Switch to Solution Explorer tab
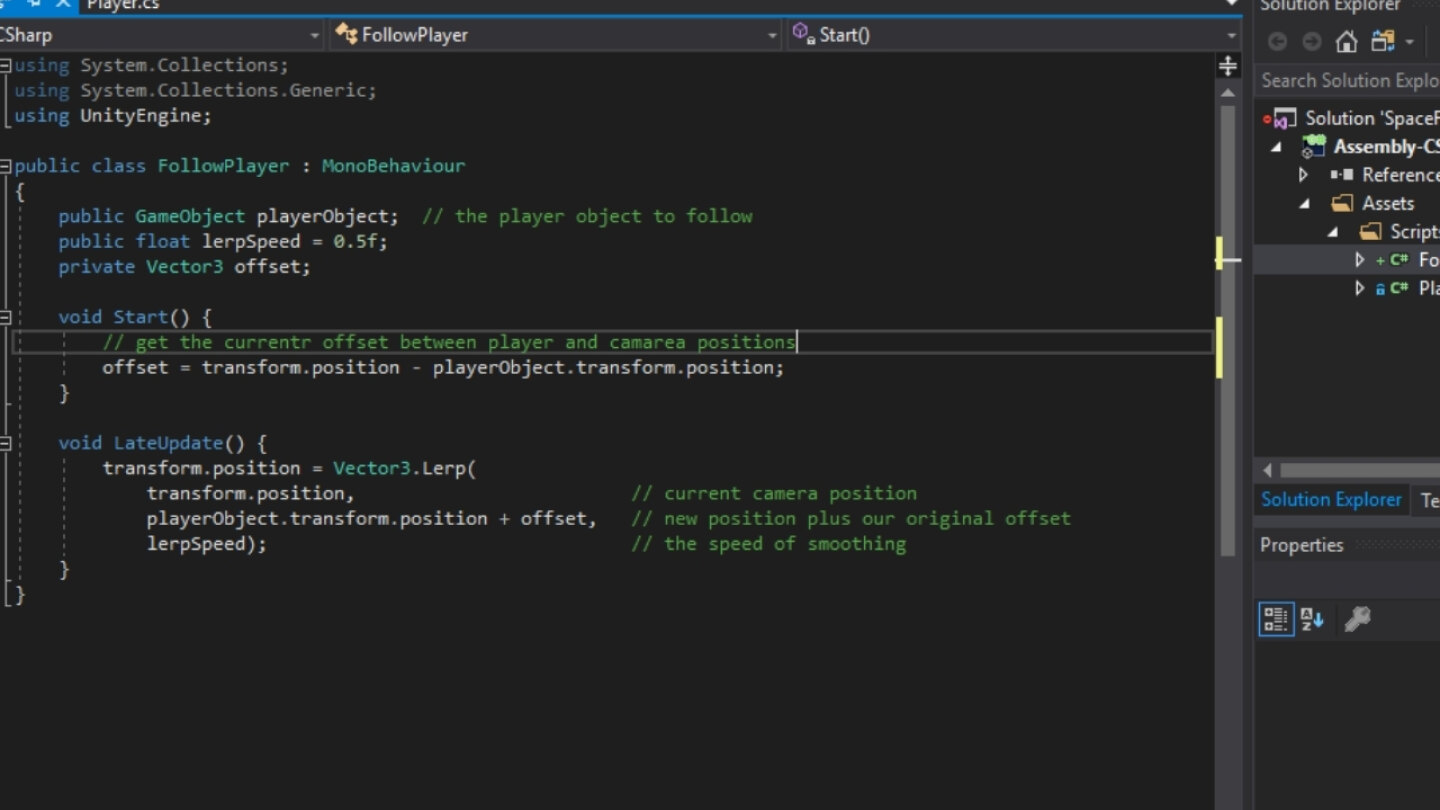This screenshot has height=810, width=1440. [x=1331, y=500]
